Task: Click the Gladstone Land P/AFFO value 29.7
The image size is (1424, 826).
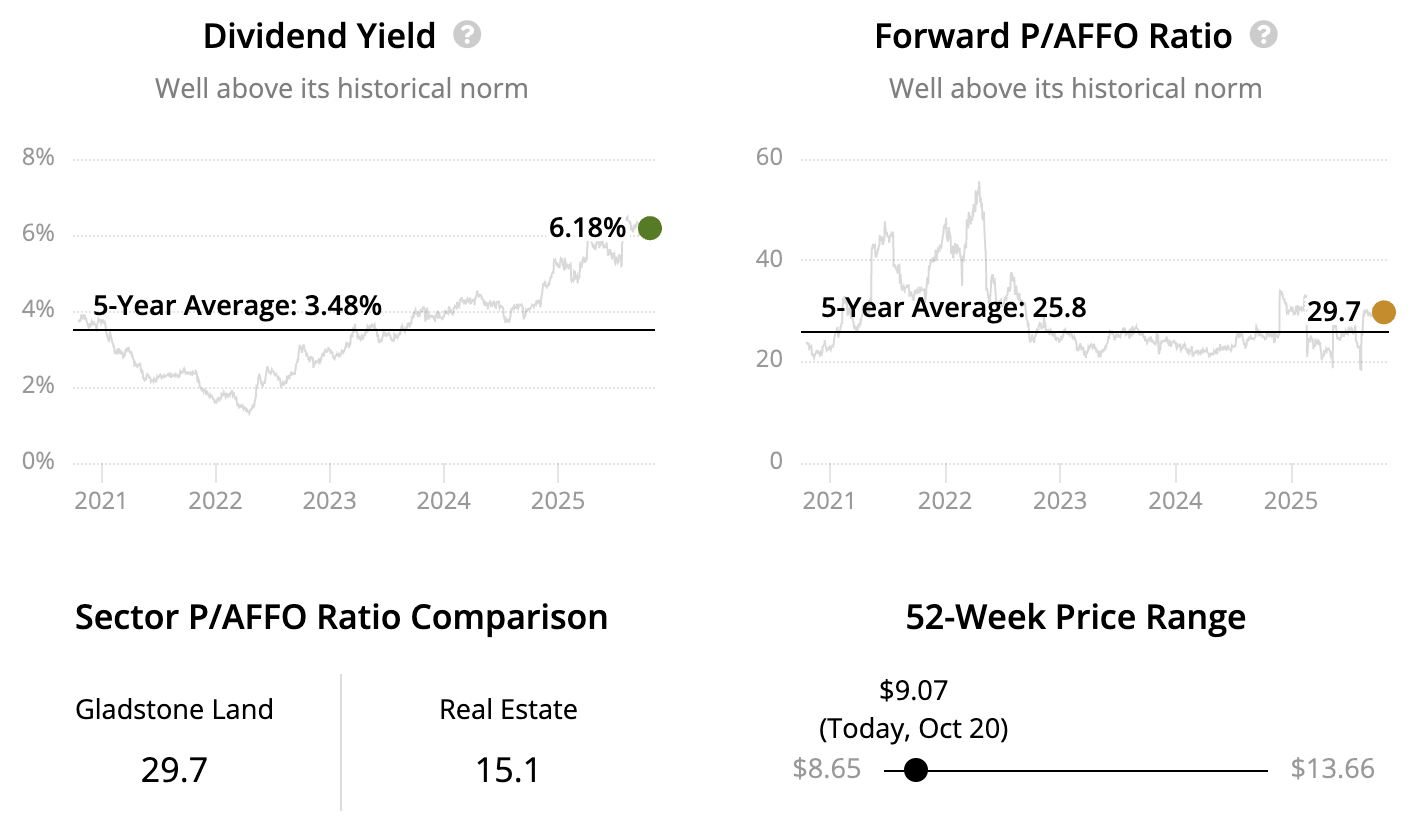Action: point(174,771)
